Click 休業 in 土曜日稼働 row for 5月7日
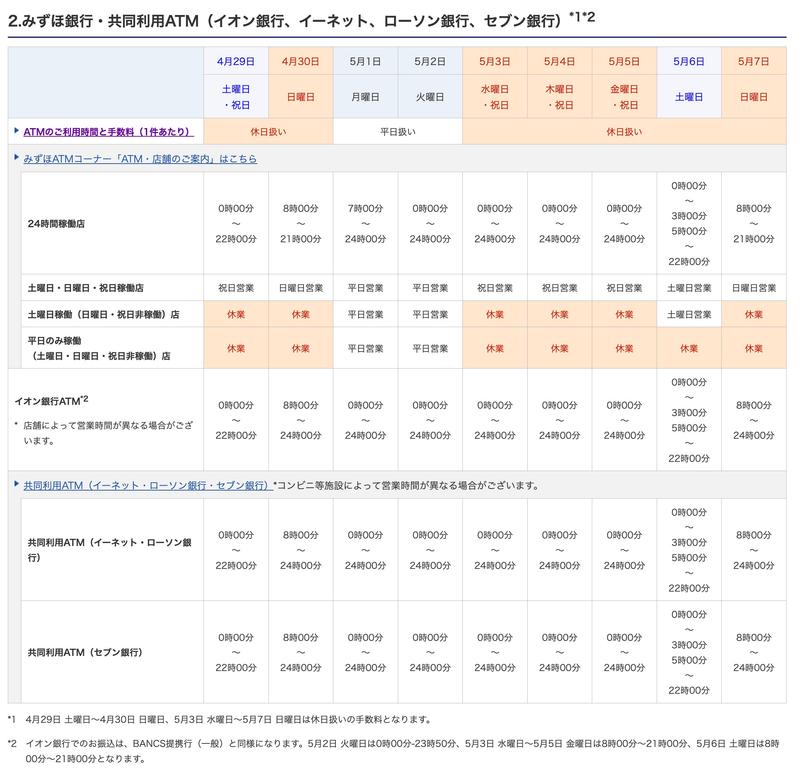Screen dimensions: 800x768 coord(754,314)
